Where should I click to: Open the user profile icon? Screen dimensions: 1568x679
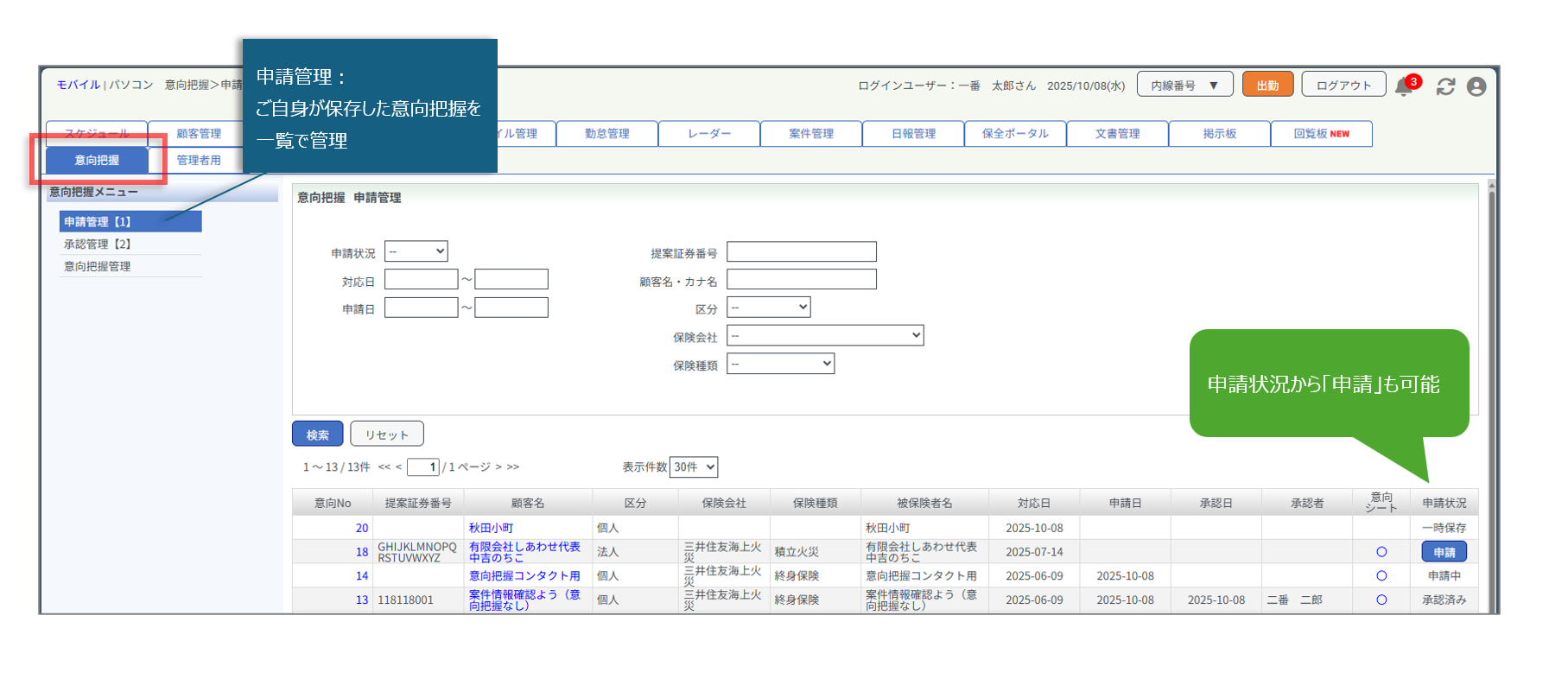(x=1476, y=86)
